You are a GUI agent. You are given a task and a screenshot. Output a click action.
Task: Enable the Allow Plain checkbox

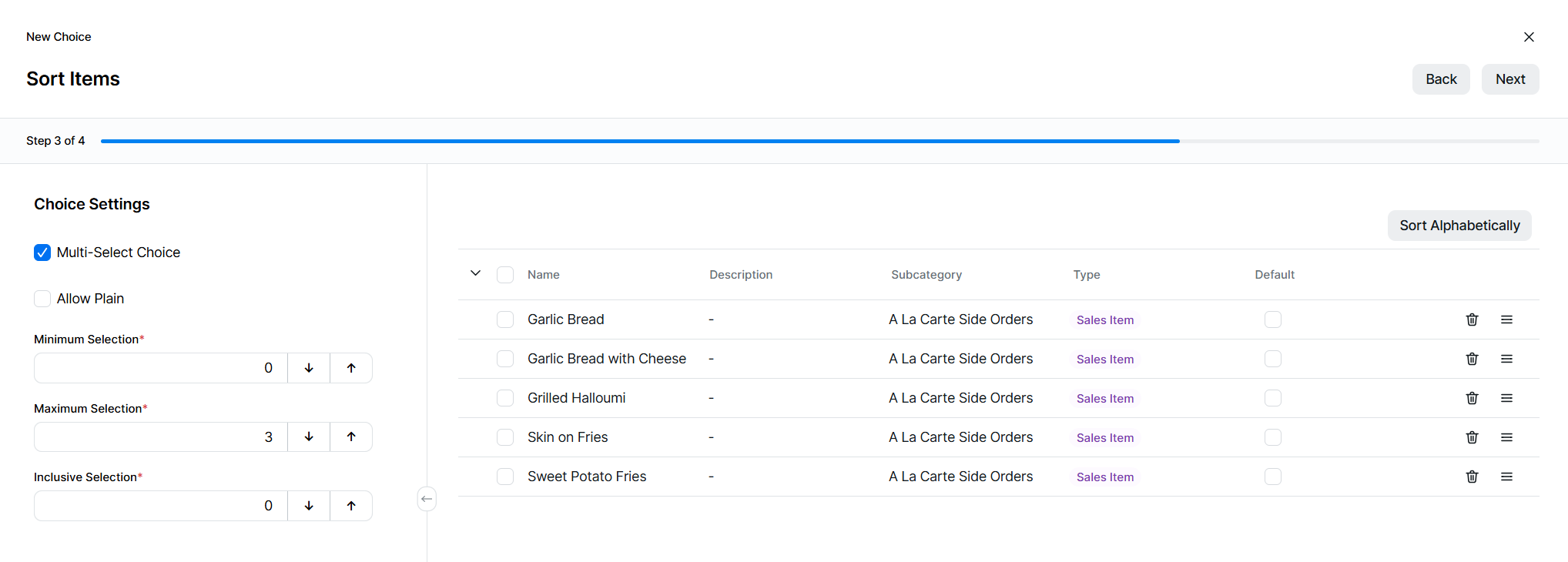point(42,299)
